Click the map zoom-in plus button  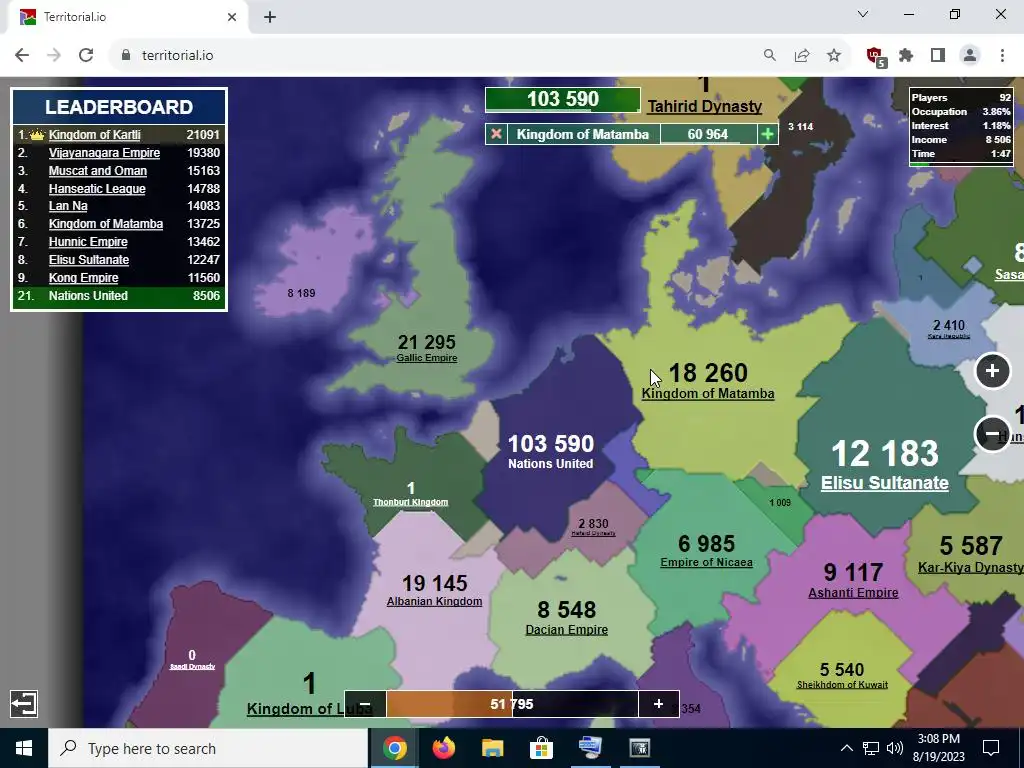tap(992, 371)
